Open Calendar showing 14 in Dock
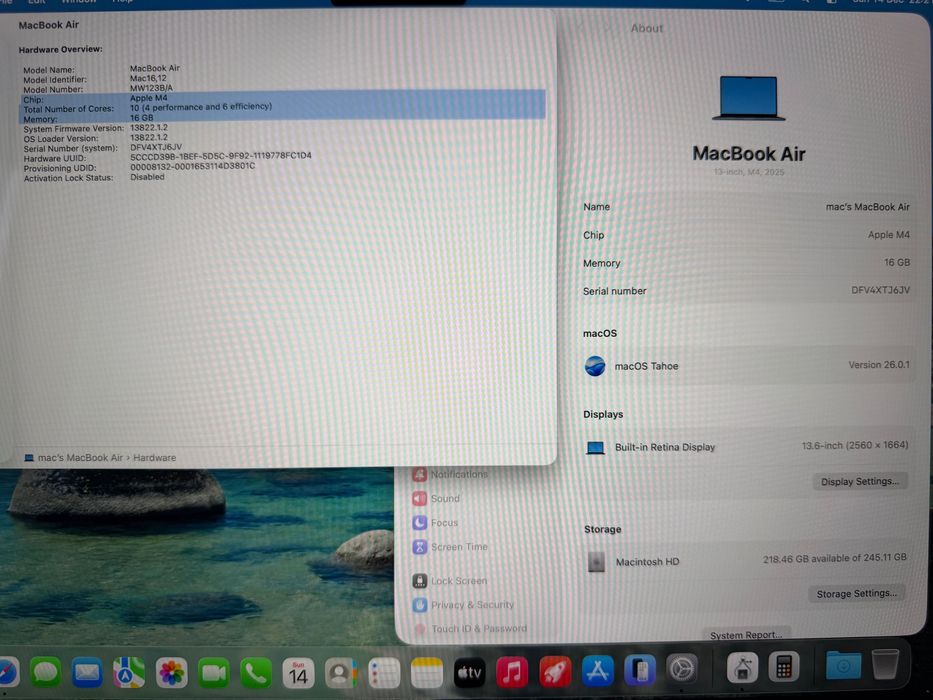The width and height of the screenshot is (933, 700). coord(298,673)
